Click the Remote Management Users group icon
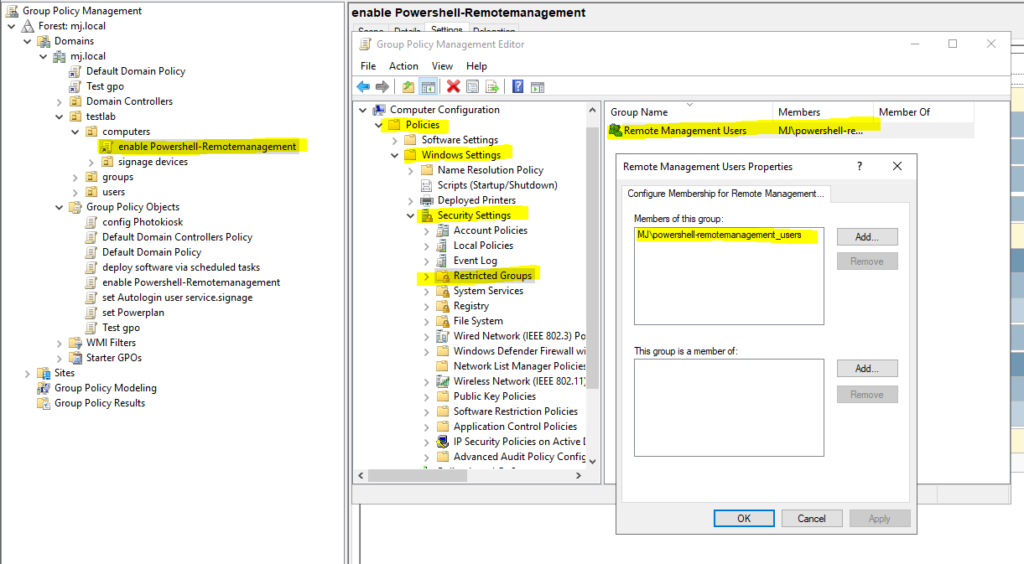 click(x=615, y=131)
